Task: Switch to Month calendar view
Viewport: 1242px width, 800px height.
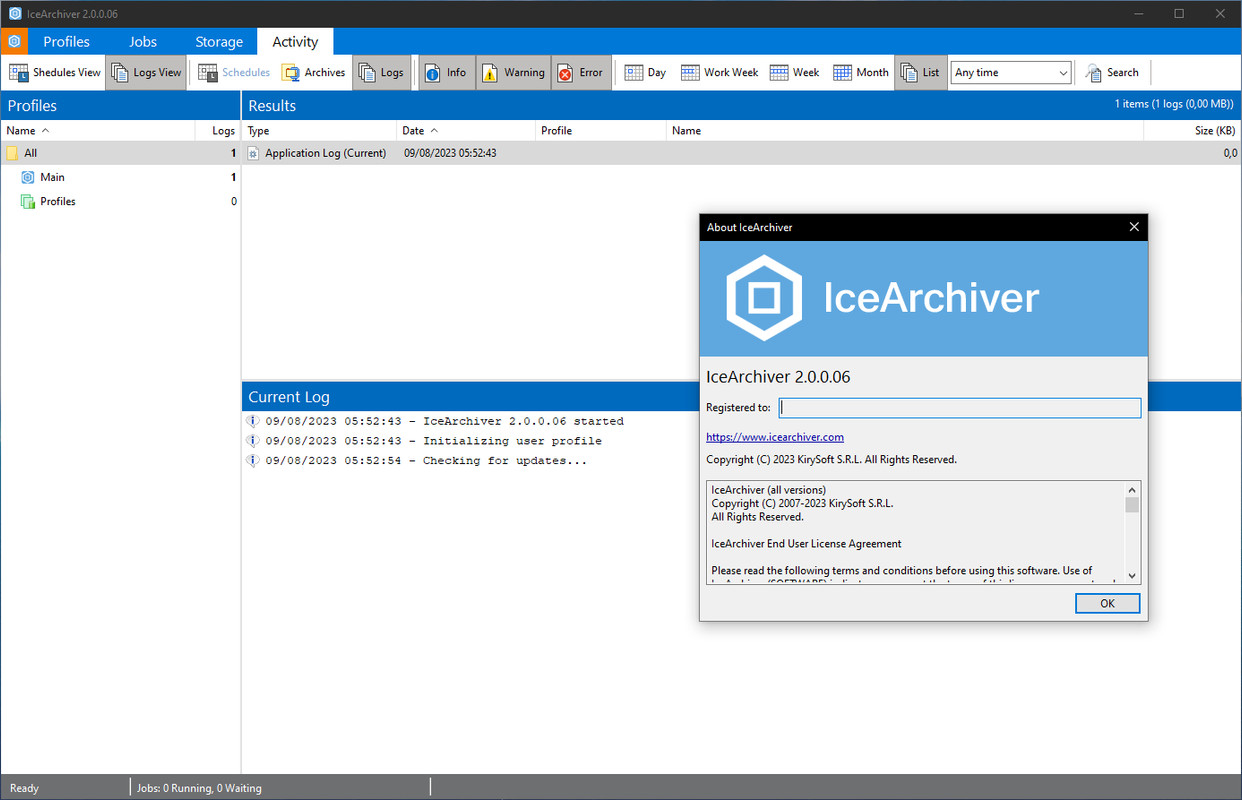Action: pyautogui.click(x=861, y=72)
